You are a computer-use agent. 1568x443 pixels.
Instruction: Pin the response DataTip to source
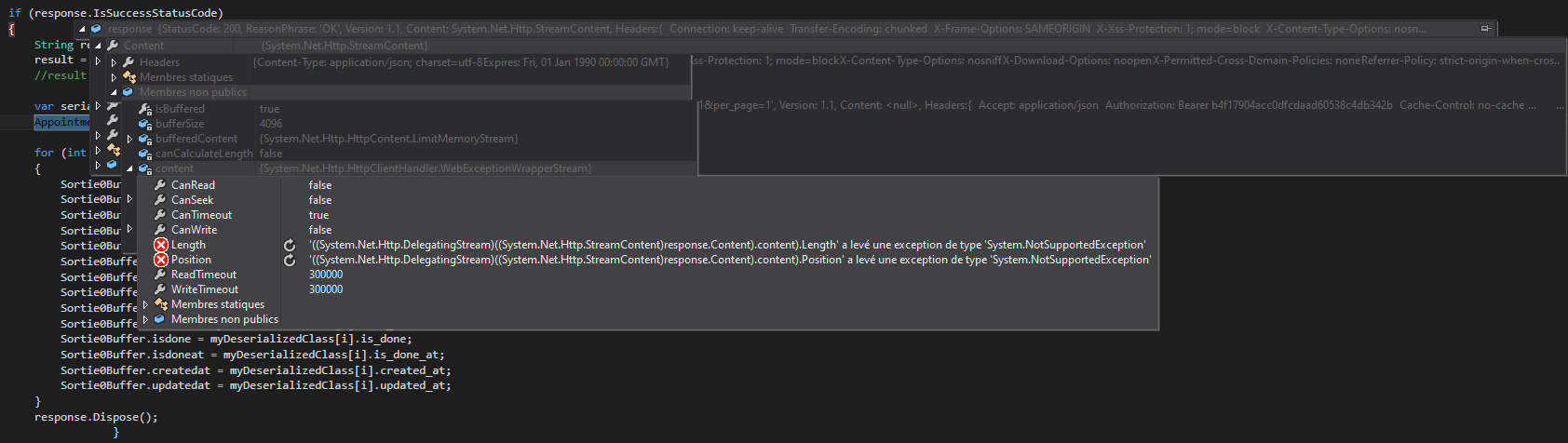(1485, 29)
